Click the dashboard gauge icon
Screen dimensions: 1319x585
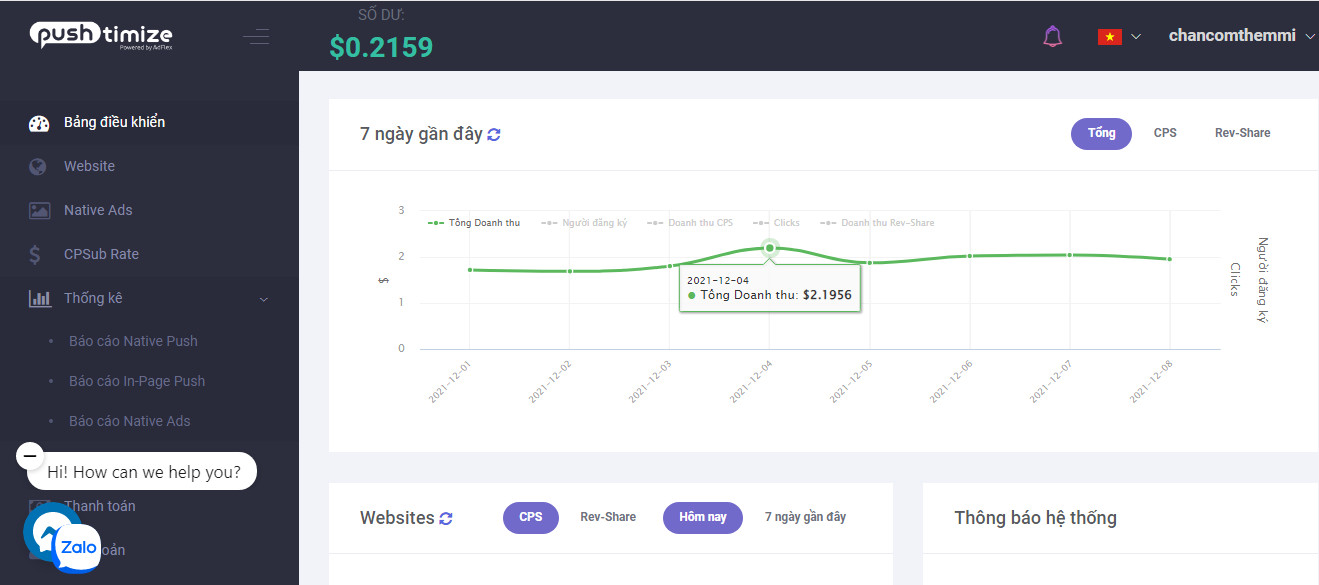(39, 123)
